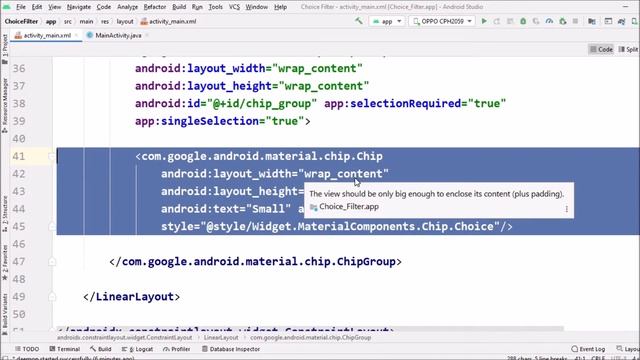Close the MainActivity.java tab
The height and width of the screenshot is (360, 640).
click(147, 36)
